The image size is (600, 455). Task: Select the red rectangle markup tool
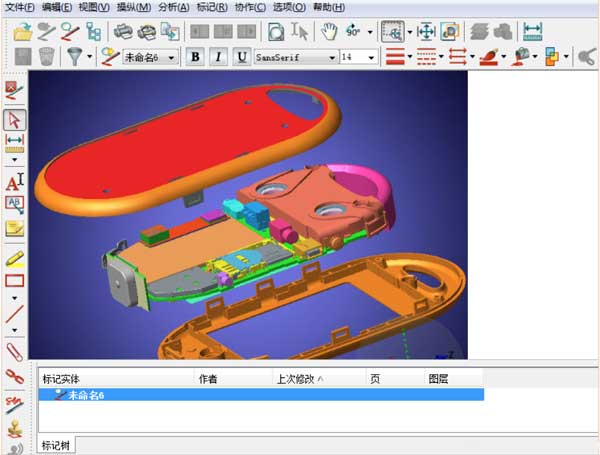[x=14, y=281]
